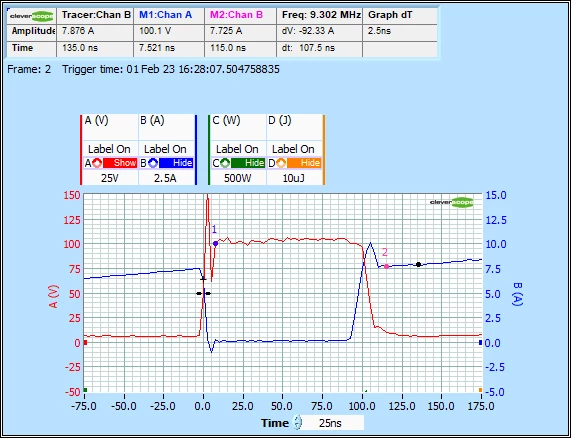Click channel C green circle icon
The image size is (571, 438).
[x=225, y=163]
